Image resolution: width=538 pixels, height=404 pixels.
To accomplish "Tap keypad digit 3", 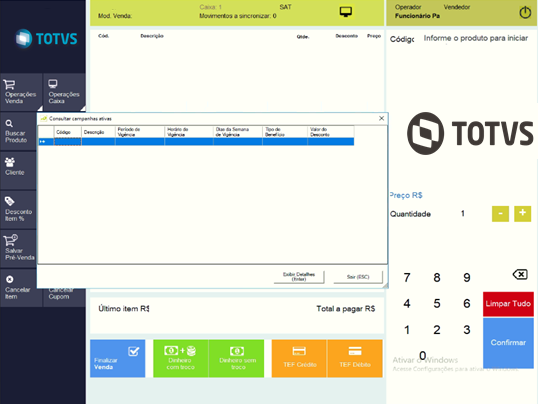I will click(x=467, y=330).
